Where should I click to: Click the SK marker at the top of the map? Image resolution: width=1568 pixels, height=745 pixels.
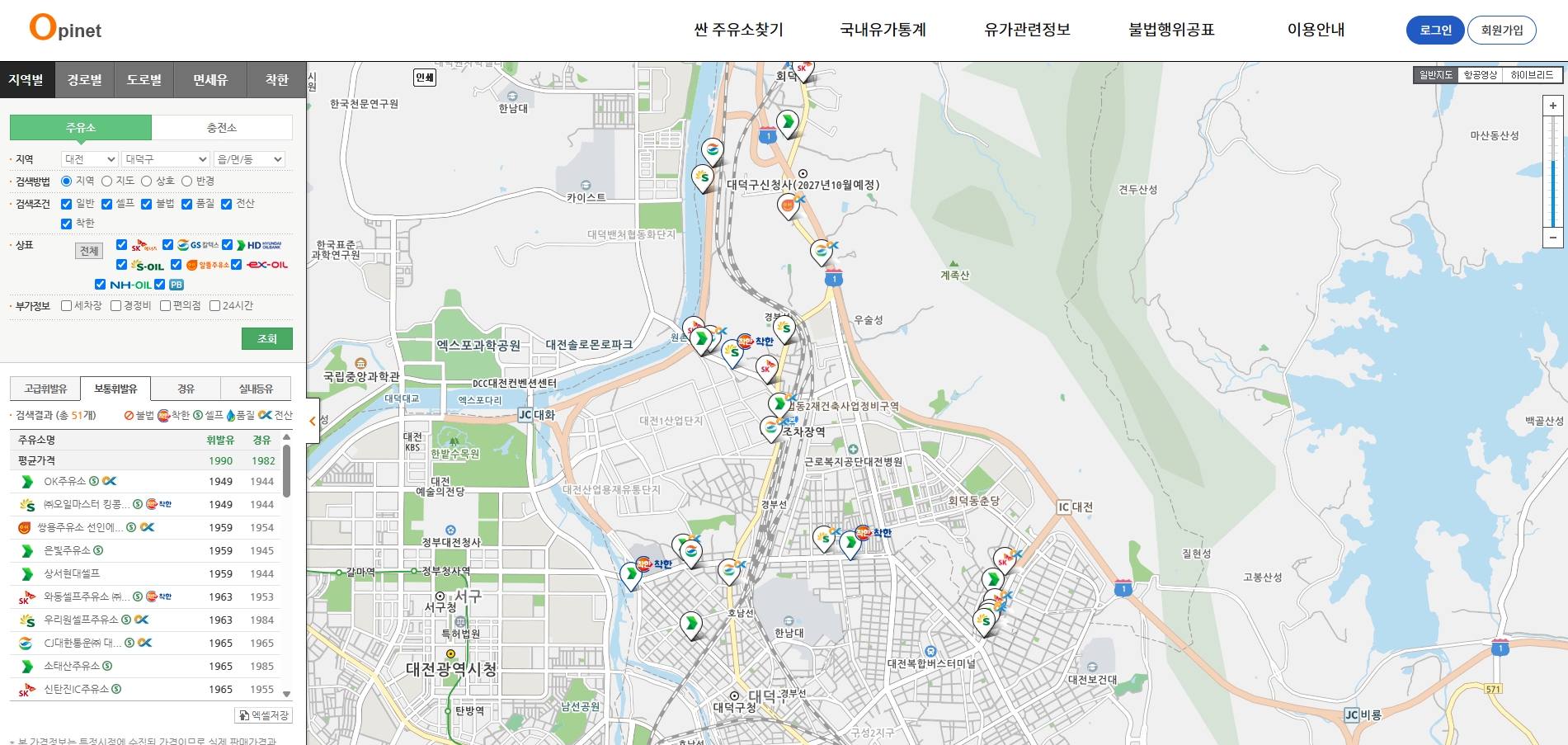tap(802, 69)
